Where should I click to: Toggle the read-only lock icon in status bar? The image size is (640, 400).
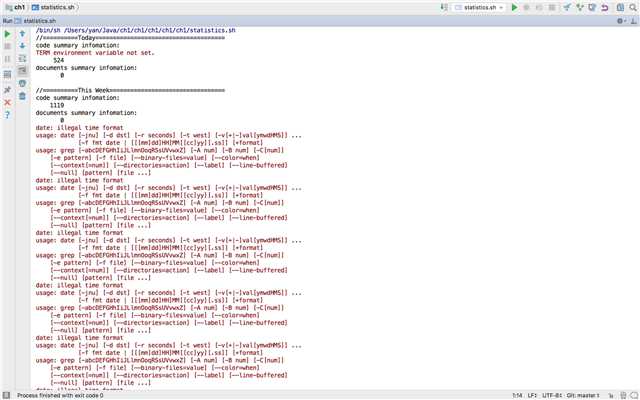[611, 395]
